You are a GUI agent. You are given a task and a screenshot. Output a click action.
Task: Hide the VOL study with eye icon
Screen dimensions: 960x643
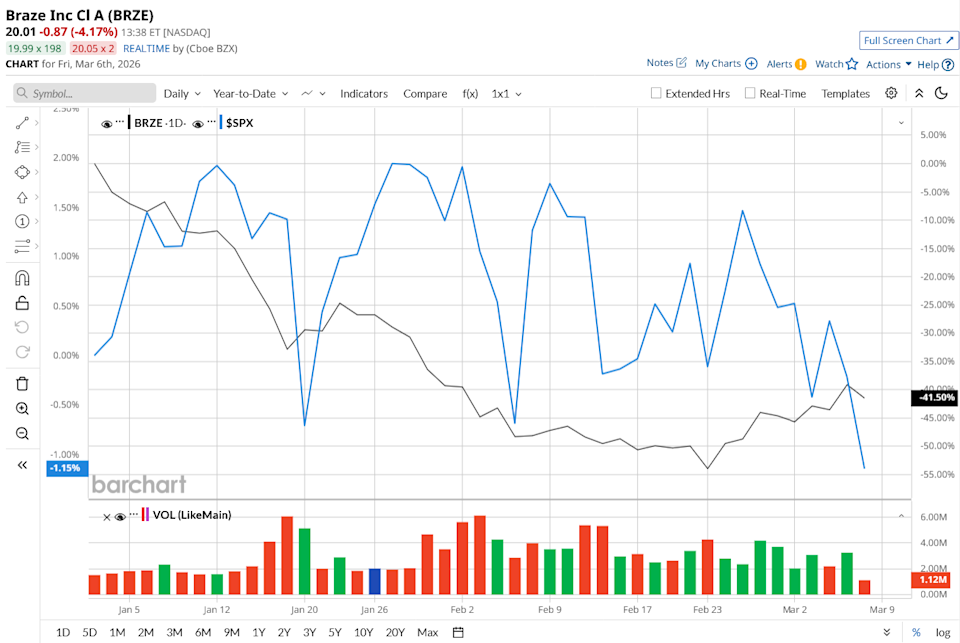(x=120, y=516)
